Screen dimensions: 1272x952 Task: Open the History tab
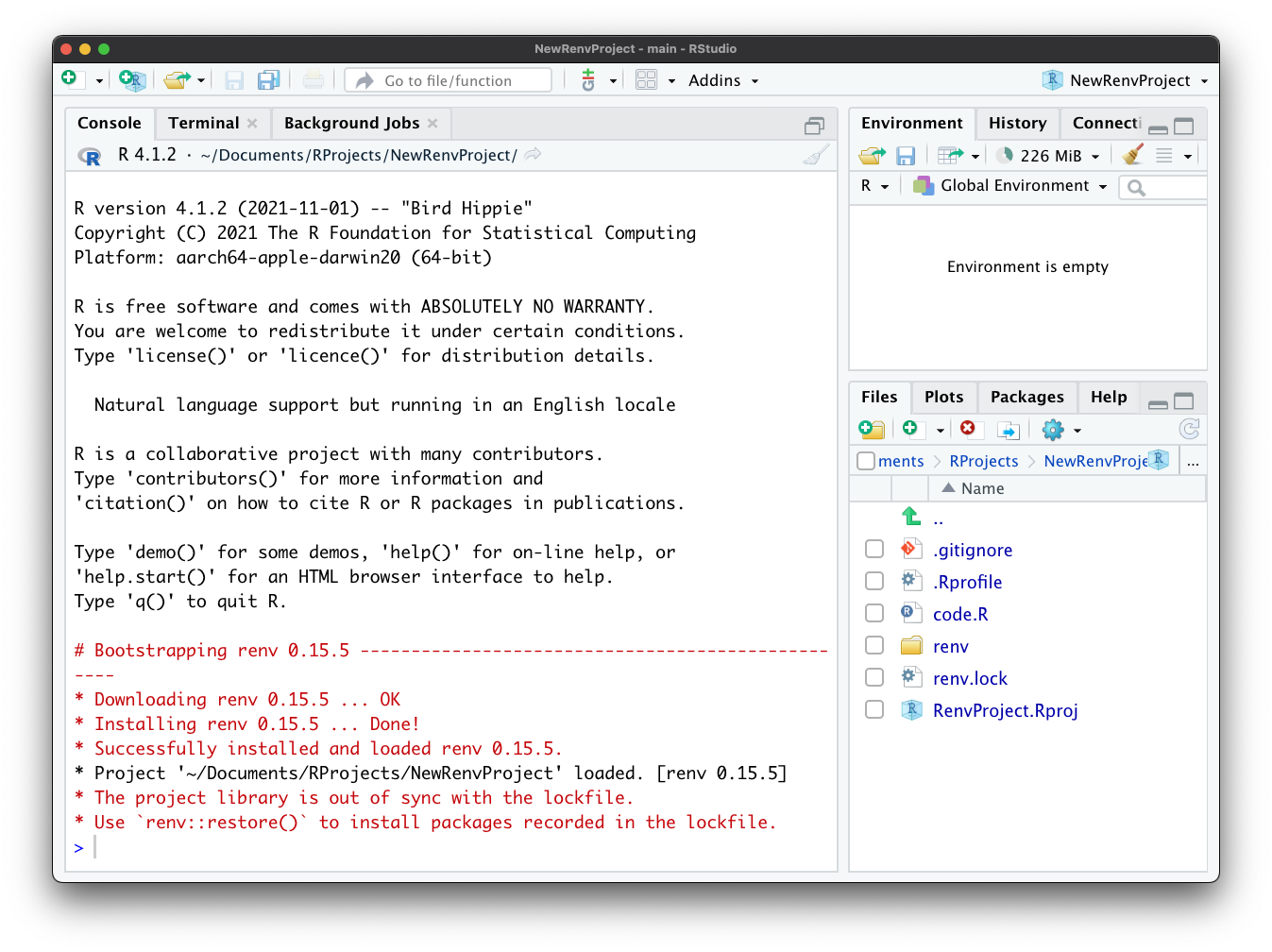click(1017, 123)
